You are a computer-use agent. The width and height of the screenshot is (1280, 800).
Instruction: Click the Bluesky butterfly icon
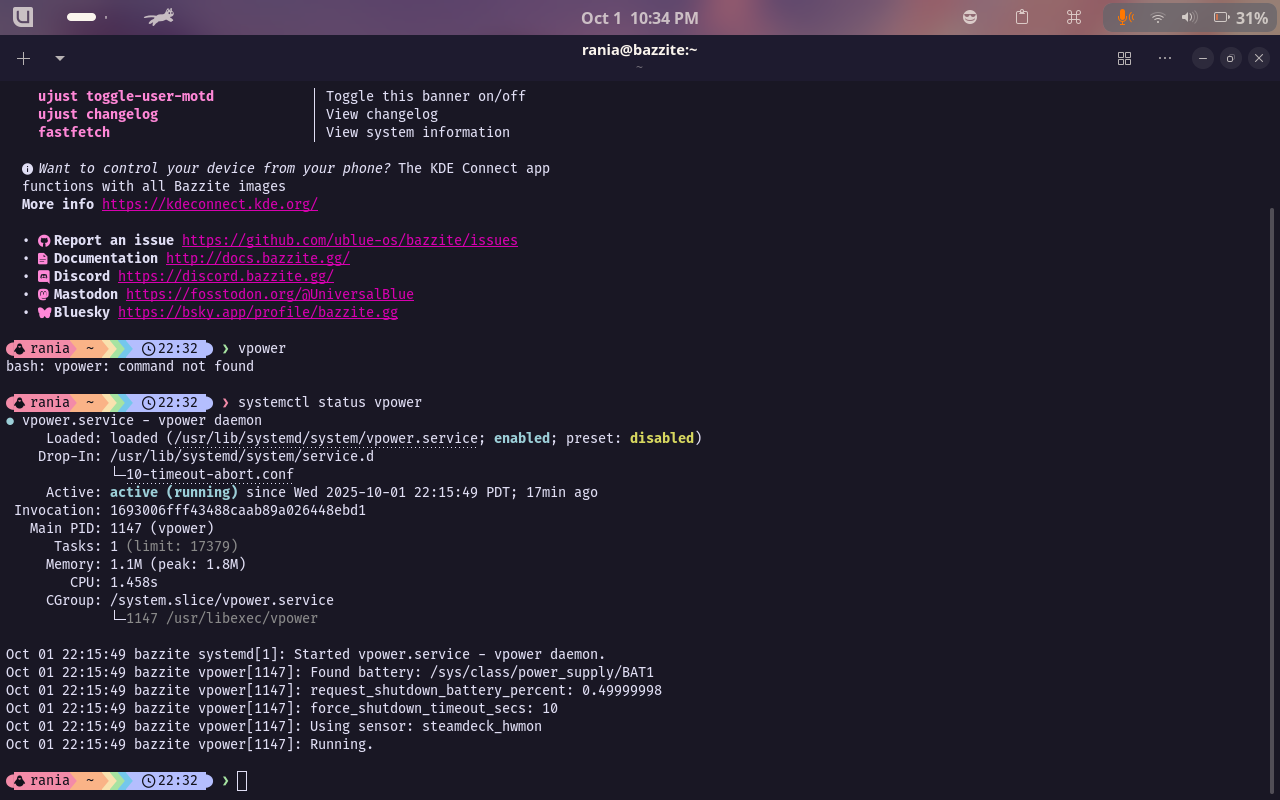click(44, 312)
